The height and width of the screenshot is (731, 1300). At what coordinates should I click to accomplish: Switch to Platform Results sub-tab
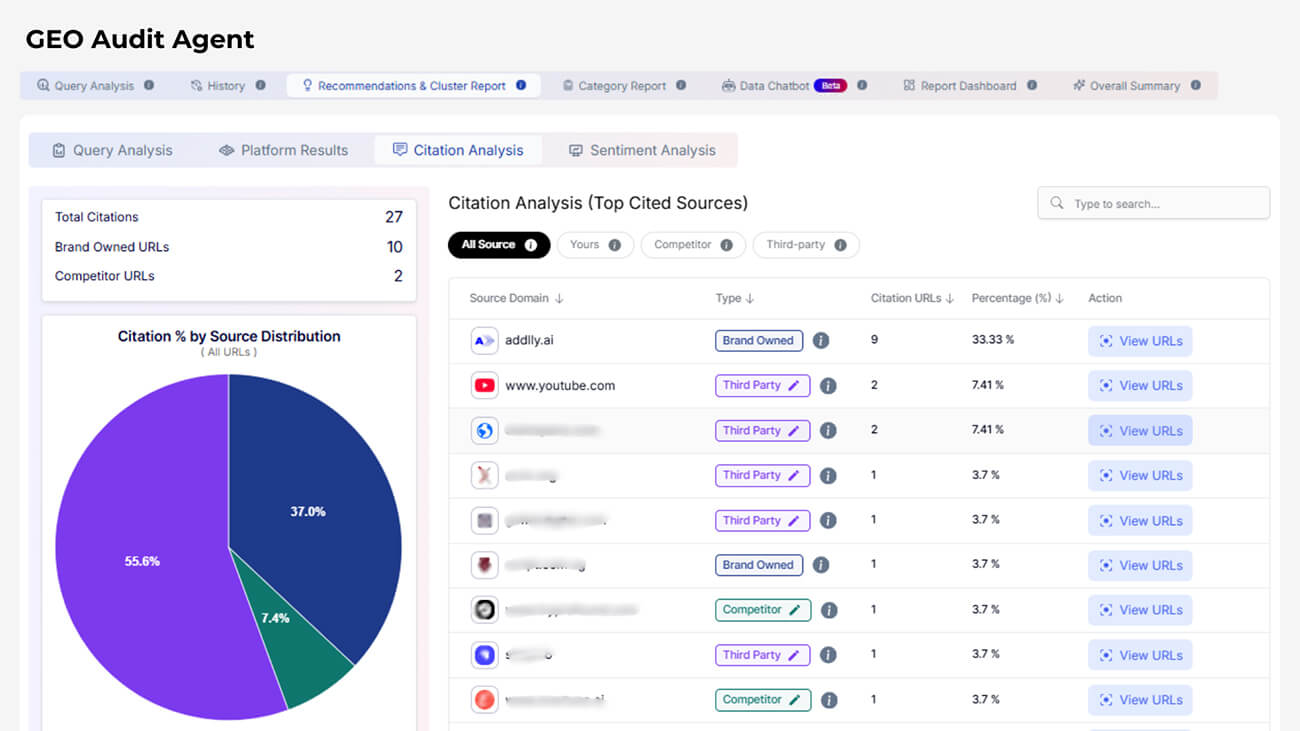pyautogui.click(x=283, y=150)
